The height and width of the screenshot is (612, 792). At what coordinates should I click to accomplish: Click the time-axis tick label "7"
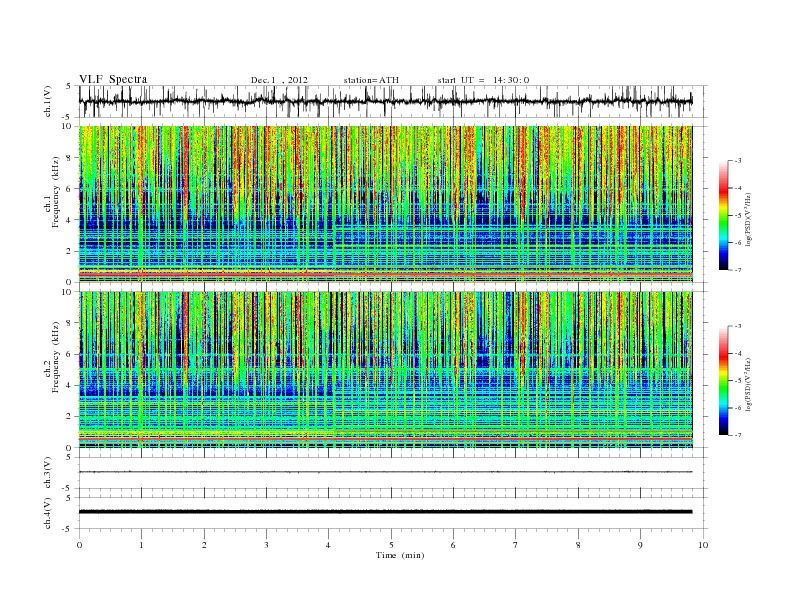(516, 545)
